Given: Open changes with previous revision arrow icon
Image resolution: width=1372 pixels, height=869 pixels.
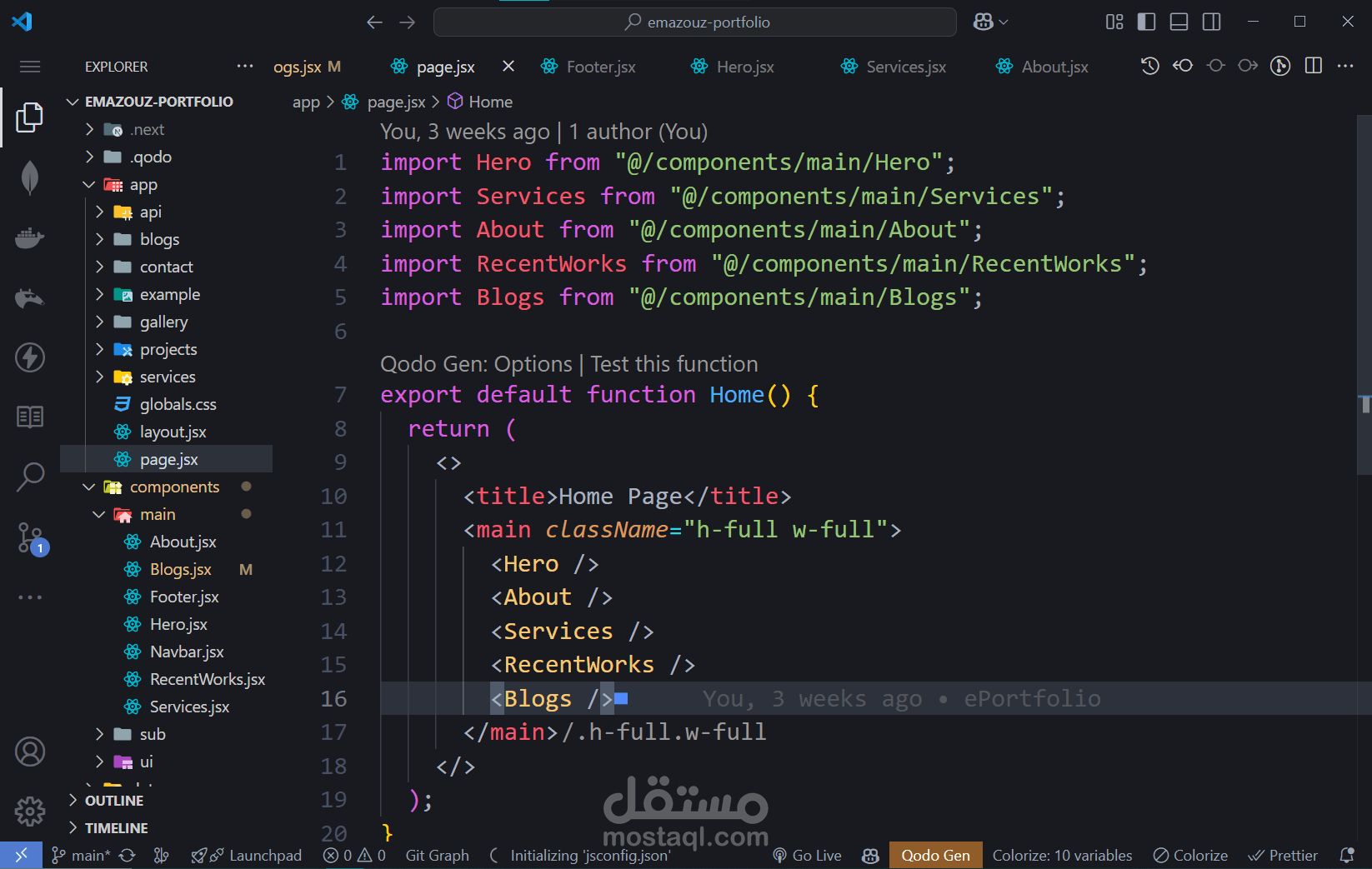Looking at the screenshot, I should click(1183, 66).
